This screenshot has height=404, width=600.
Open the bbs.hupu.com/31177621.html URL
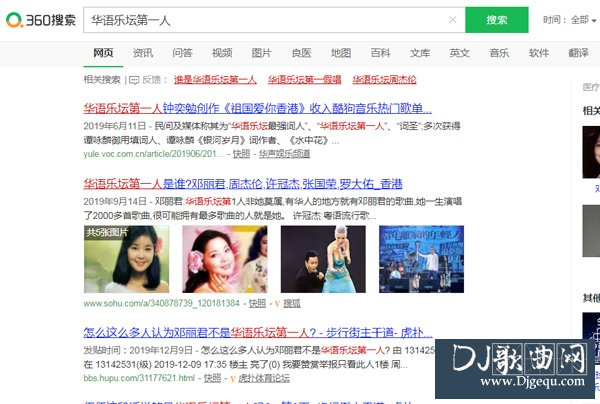tap(139, 378)
